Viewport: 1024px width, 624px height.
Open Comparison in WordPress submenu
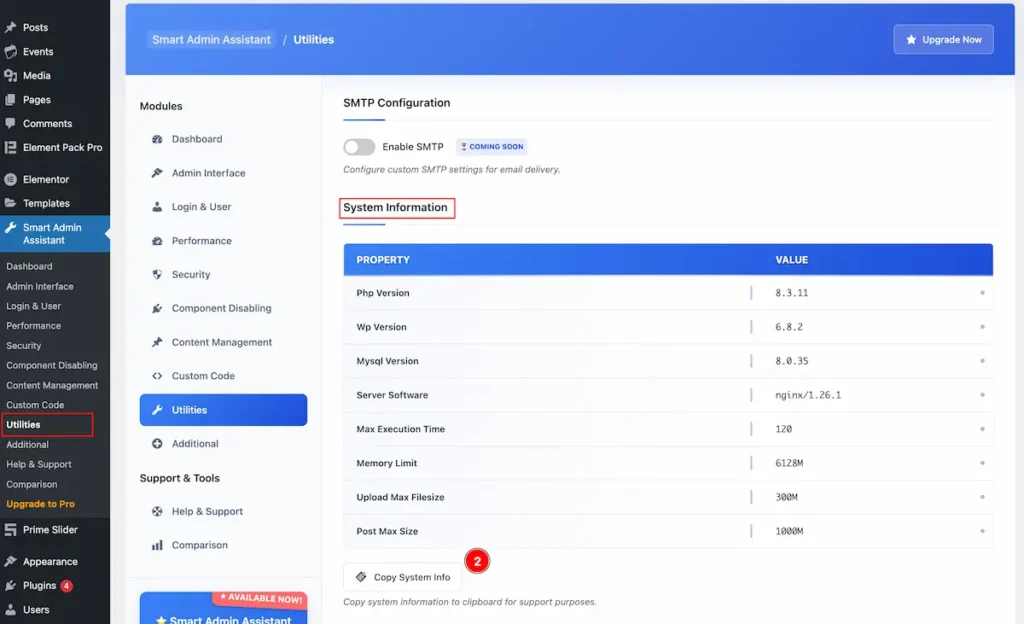31,484
